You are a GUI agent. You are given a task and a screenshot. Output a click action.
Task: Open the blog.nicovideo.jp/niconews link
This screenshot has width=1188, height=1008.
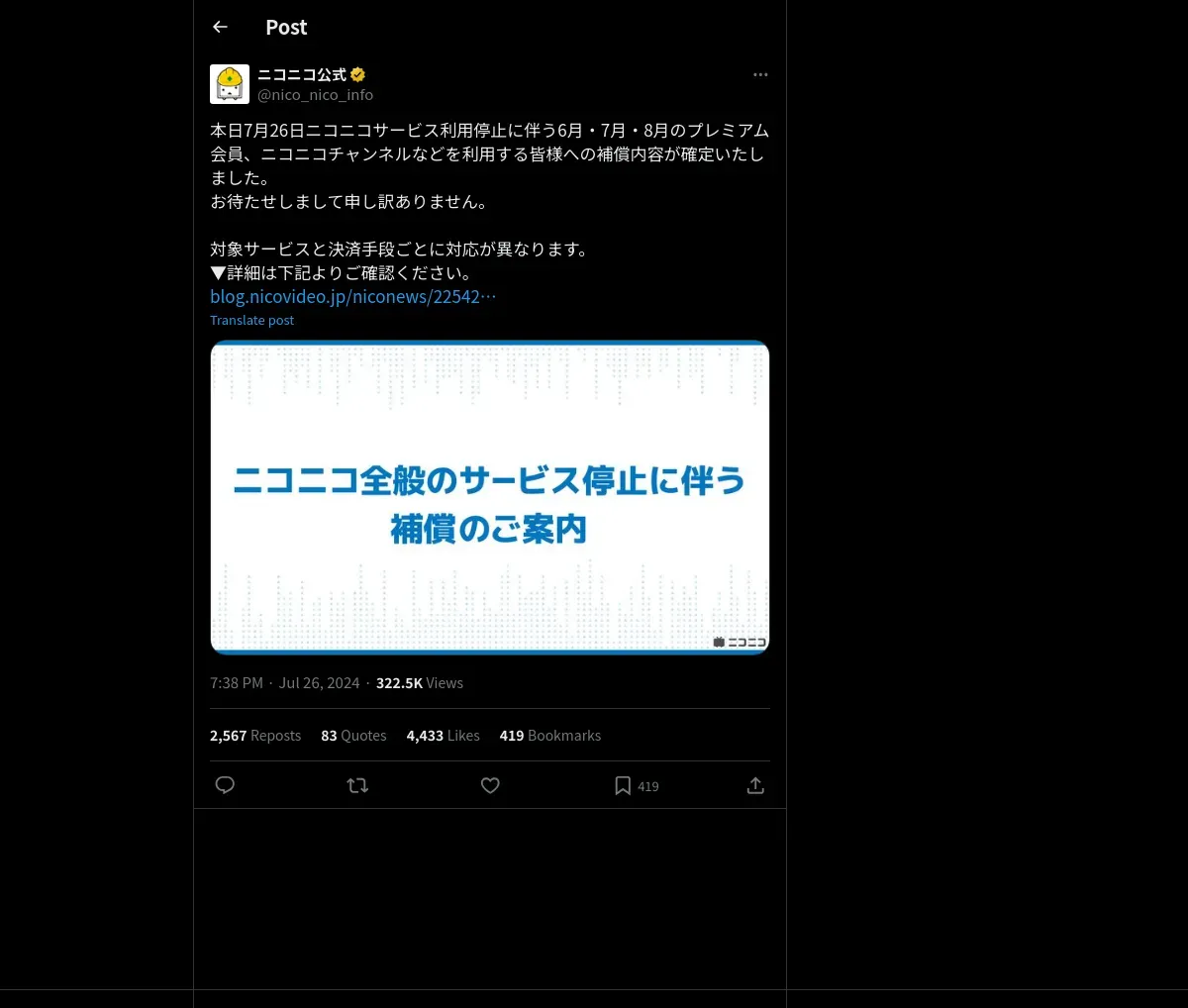point(352,296)
